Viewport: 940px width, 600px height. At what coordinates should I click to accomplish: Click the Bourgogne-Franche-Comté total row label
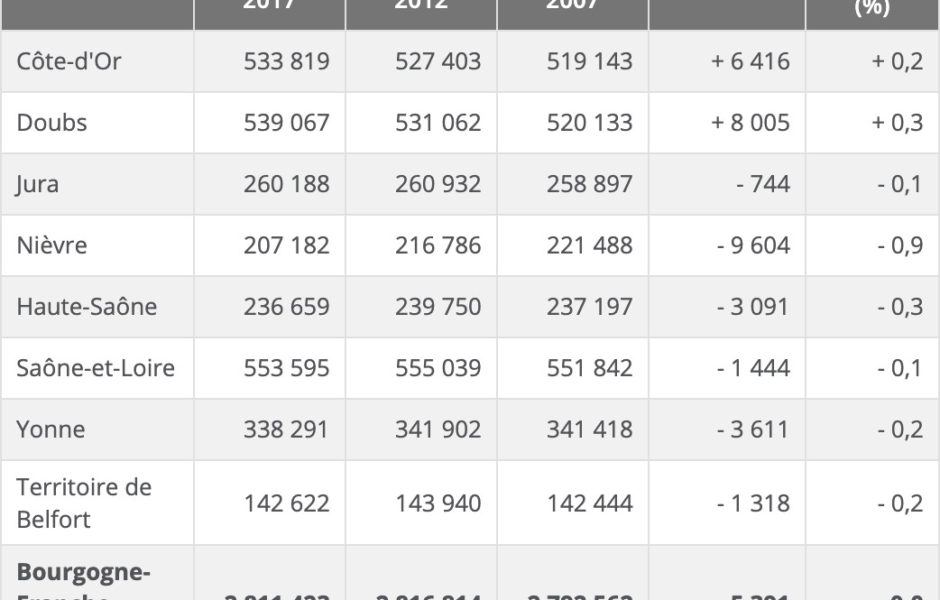83,580
